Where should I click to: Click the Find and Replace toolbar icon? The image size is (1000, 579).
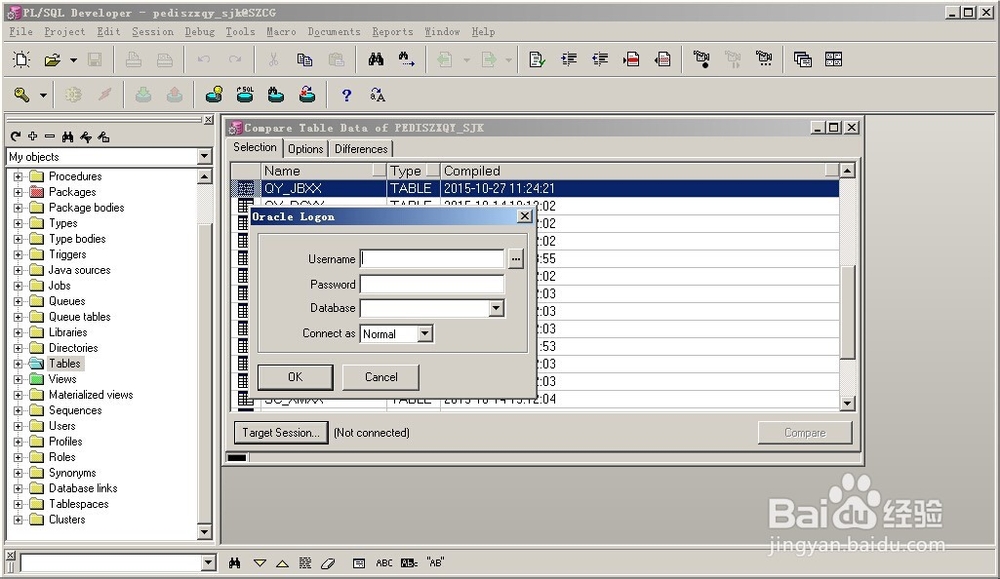[x=406, y=60]
